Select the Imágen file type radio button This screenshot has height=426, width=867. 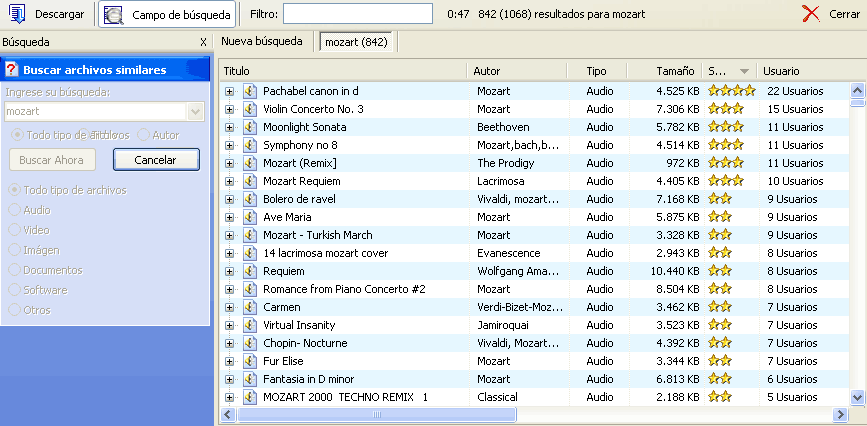pyautogui.click(x=14, y=250)
